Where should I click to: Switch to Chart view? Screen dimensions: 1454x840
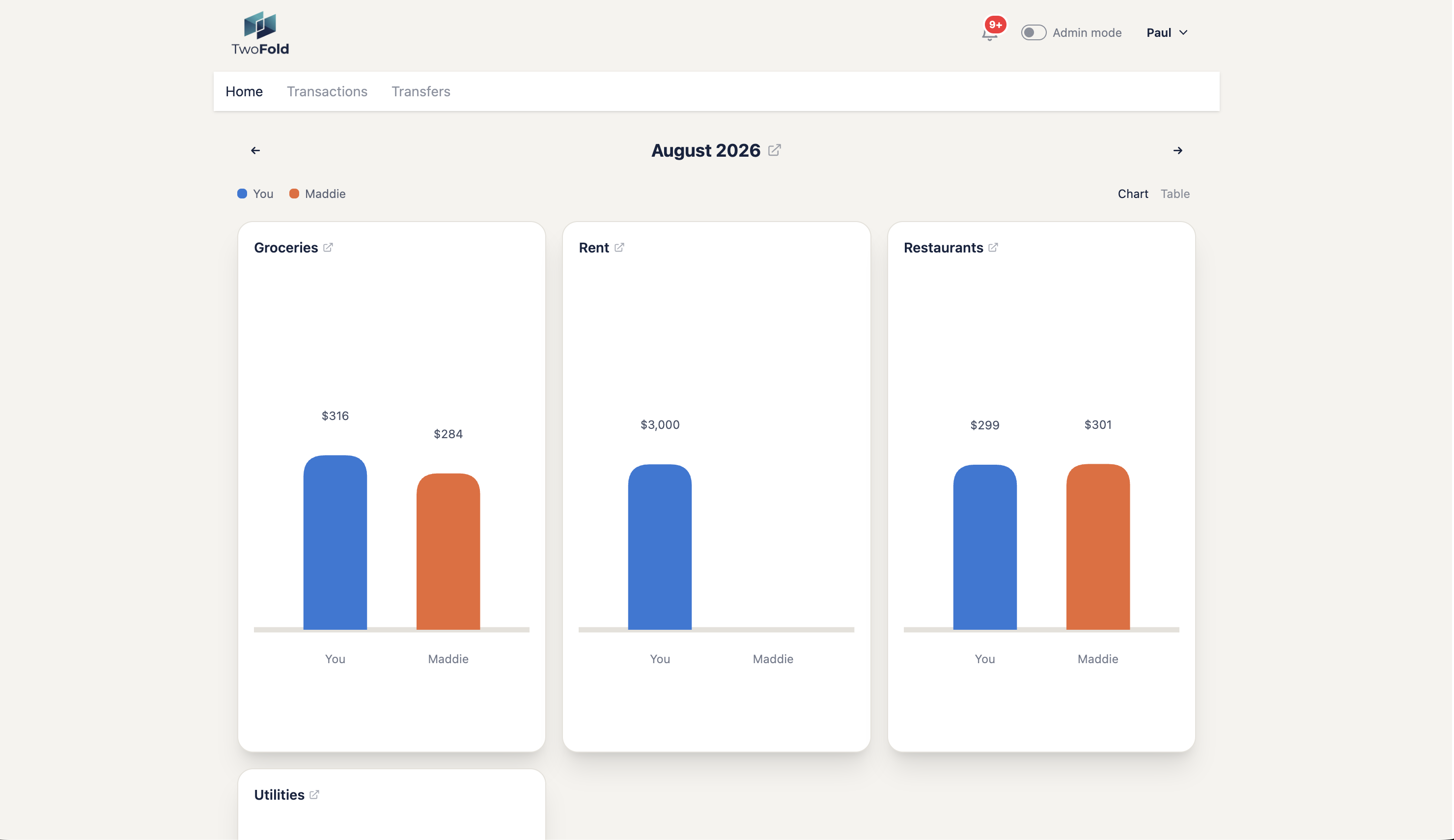coord(1133,194)
